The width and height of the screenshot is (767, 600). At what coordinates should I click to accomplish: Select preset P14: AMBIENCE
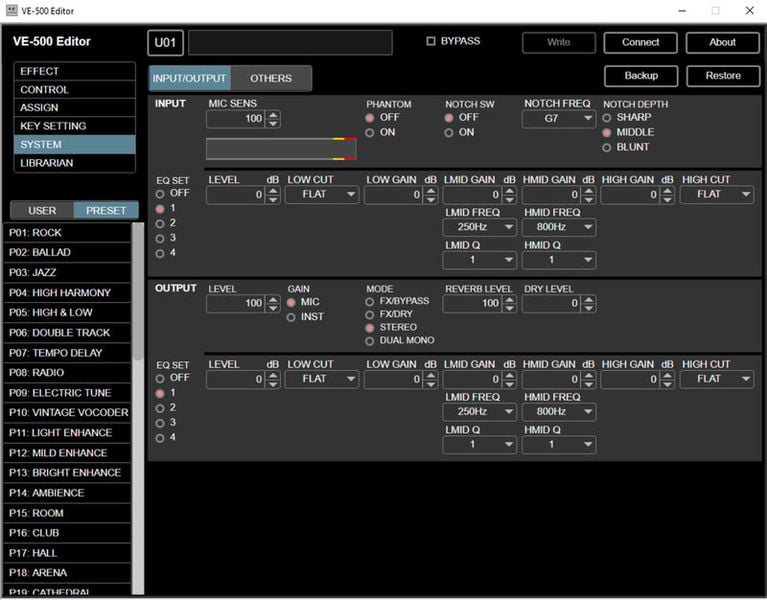(67, 493)
